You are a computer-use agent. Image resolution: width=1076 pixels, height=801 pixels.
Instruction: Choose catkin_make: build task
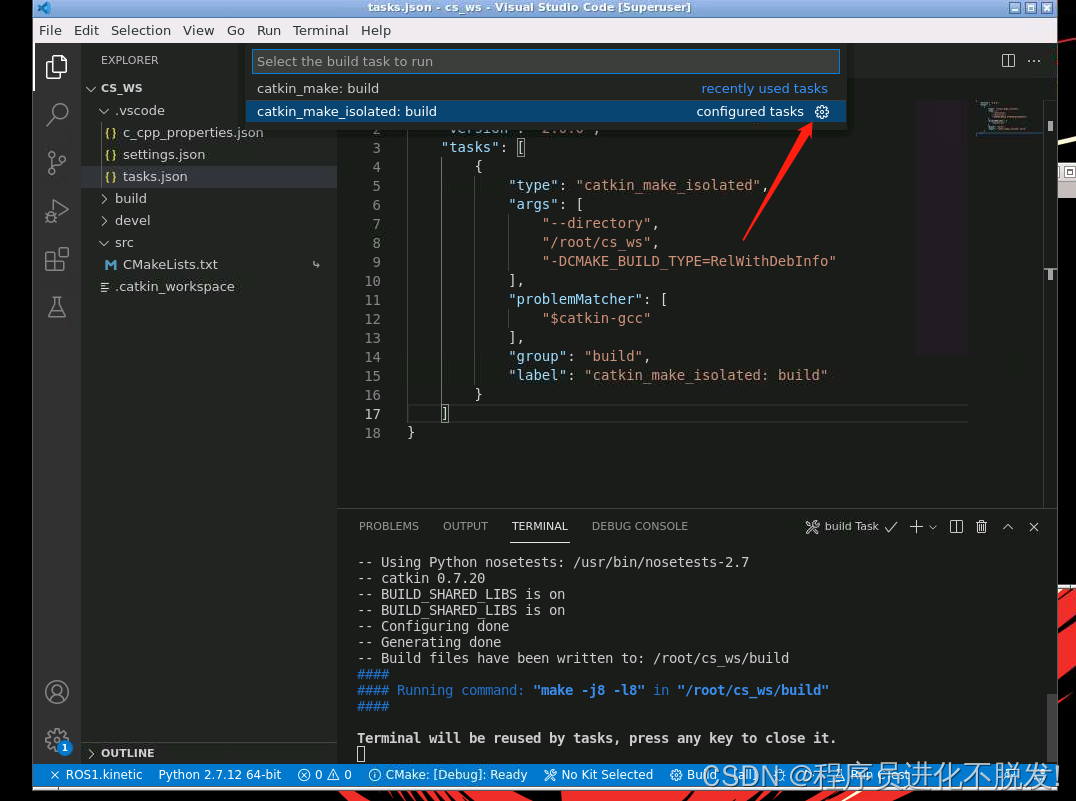546,89
